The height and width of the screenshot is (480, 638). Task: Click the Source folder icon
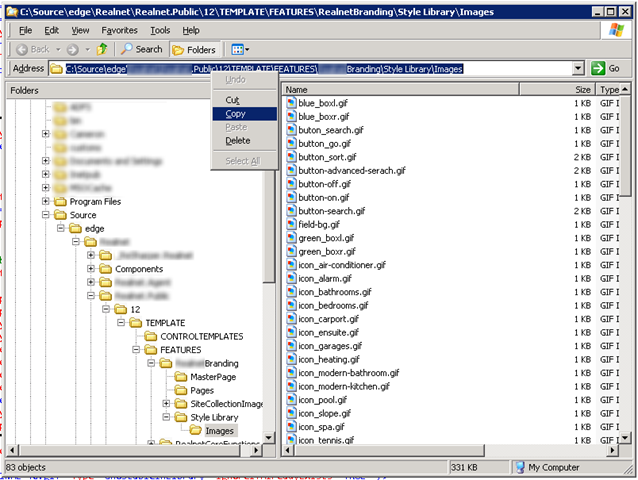(x=60, y=215)
